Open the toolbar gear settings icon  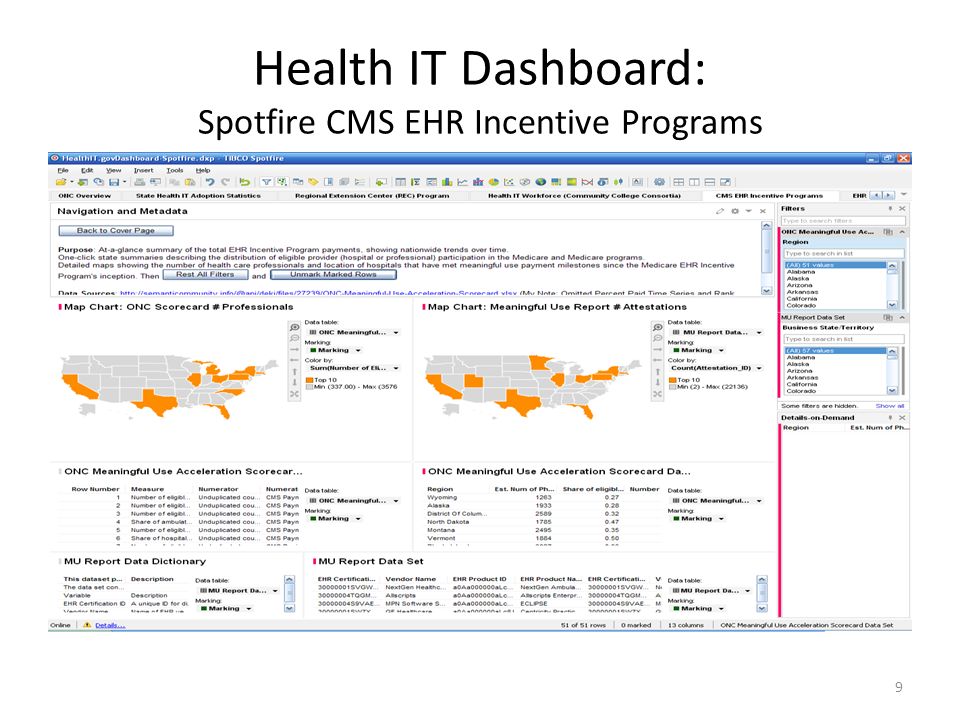tap(659, 182)
